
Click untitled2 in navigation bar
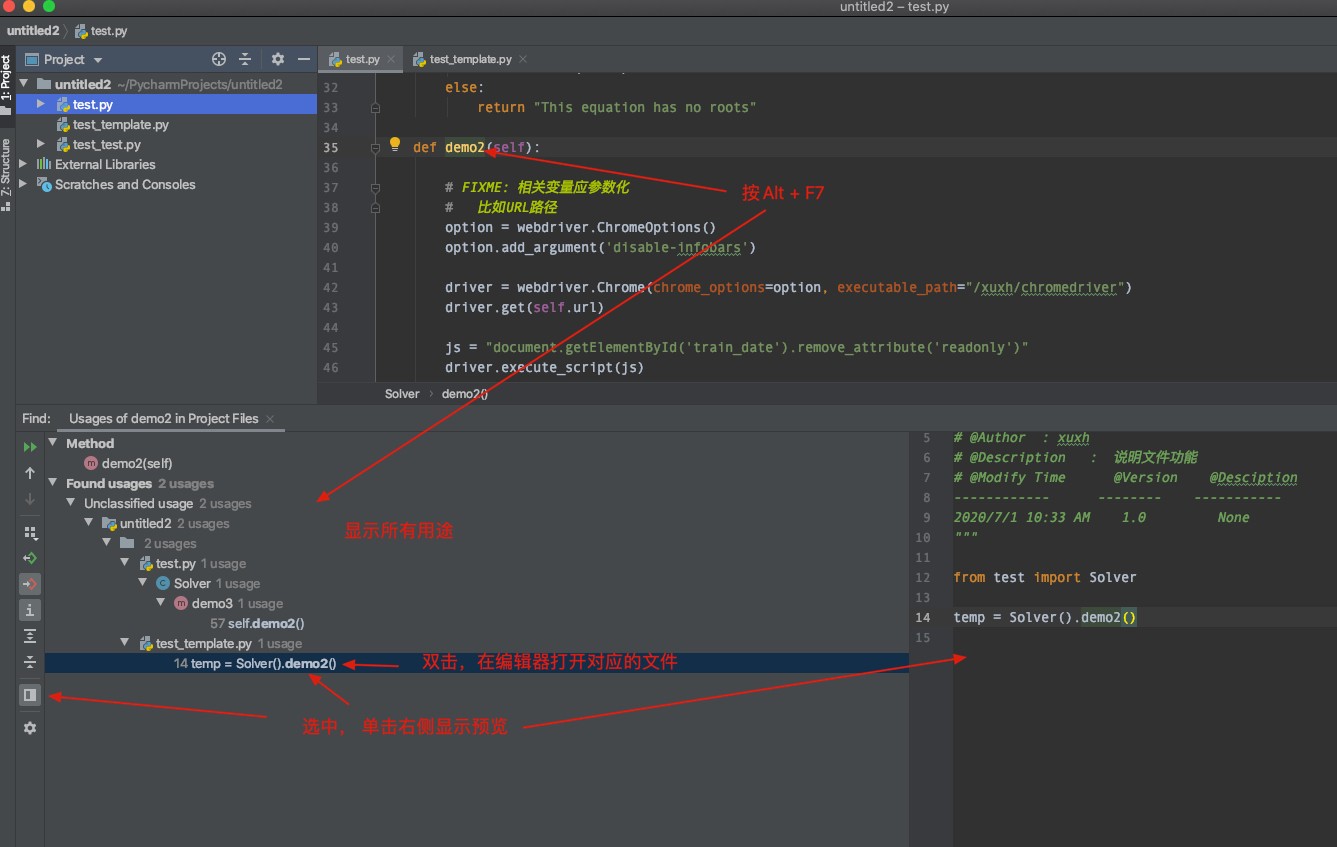(x=32, y=31)
